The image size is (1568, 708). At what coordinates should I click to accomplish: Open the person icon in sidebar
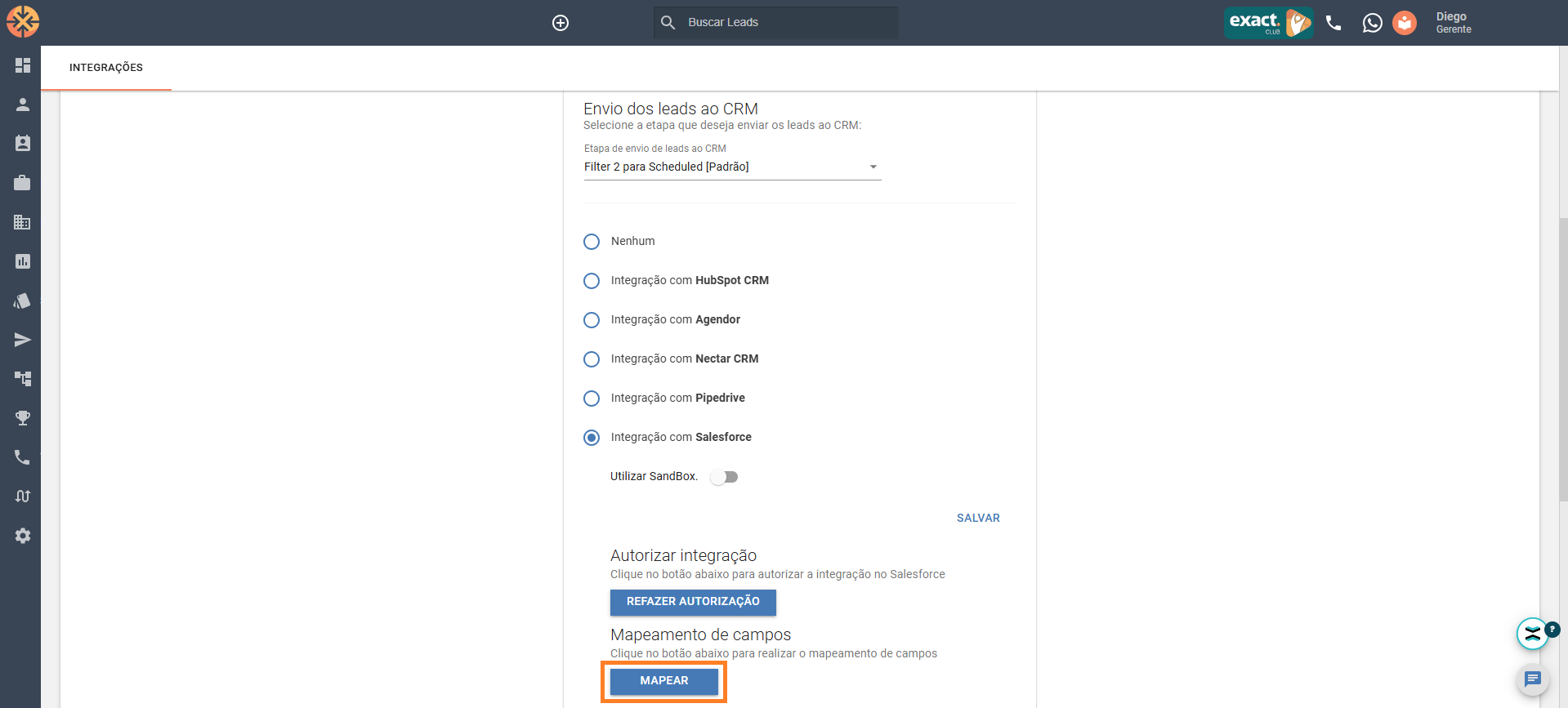(x=23, y=105)
